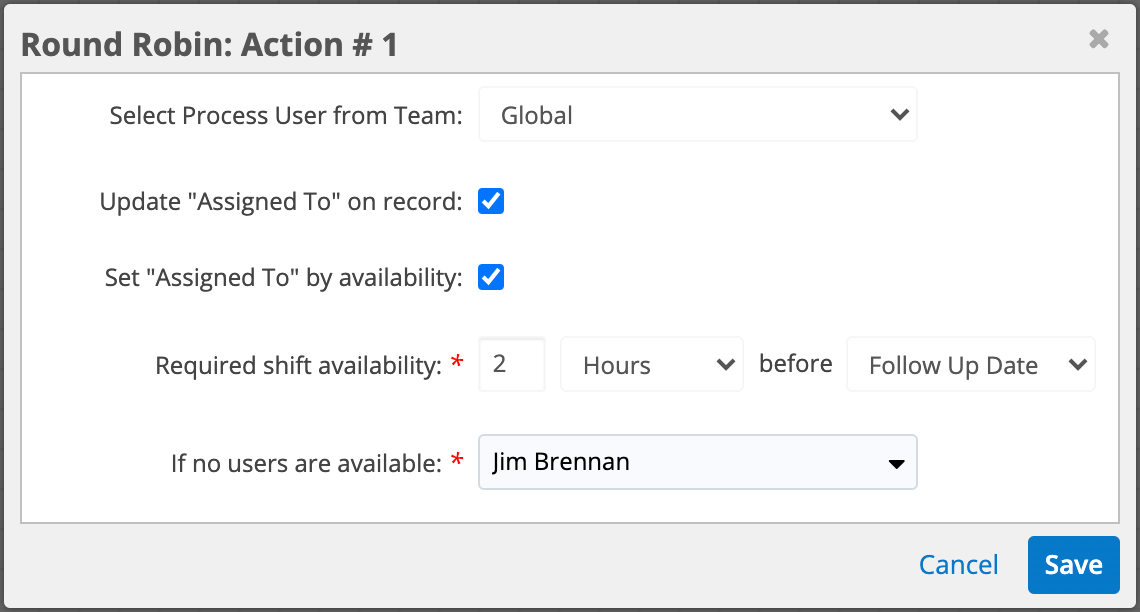The image size is (1140, 612).
Task: Click the caret arrow beside Jim Brennan
Action: click(897, 463)
